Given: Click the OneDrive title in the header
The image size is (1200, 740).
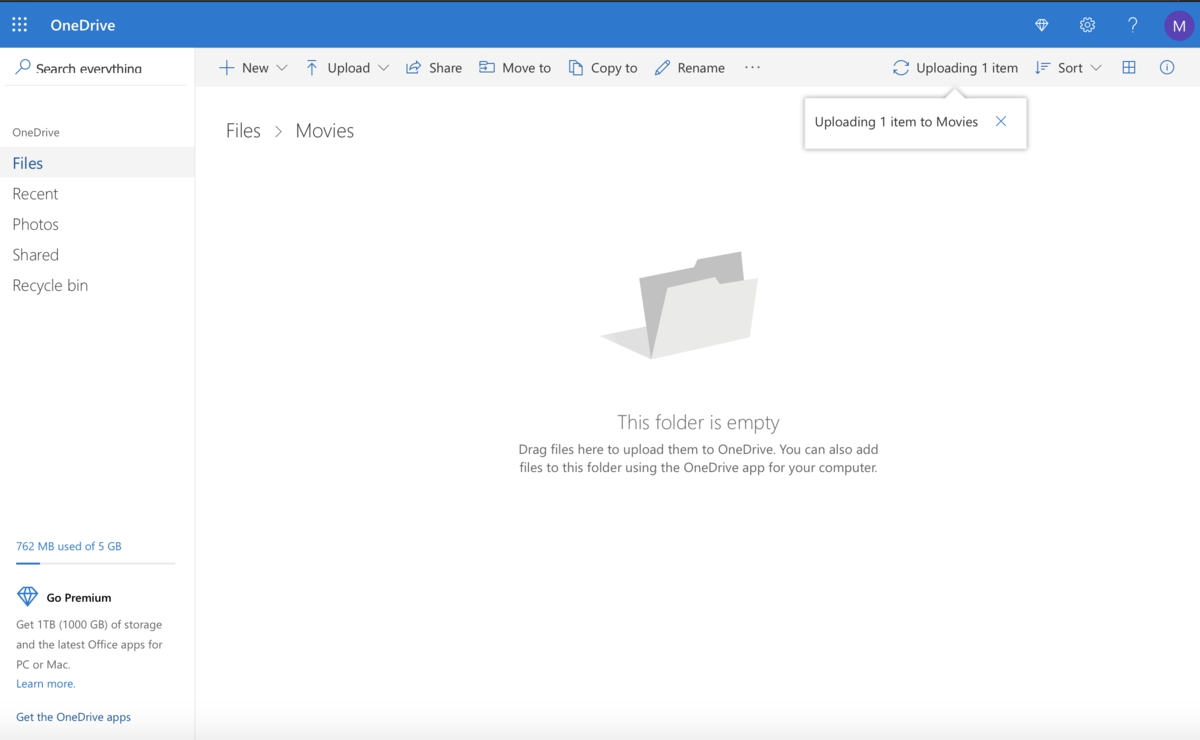Looking at the screenshot, I should tap(83, 25).
